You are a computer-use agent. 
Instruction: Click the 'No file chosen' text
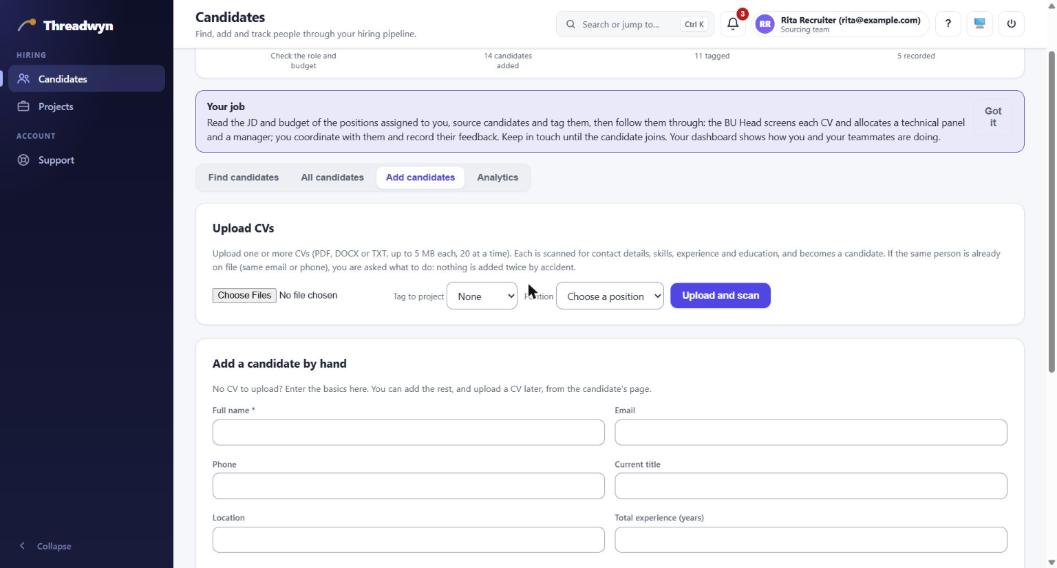click(308, 295)
